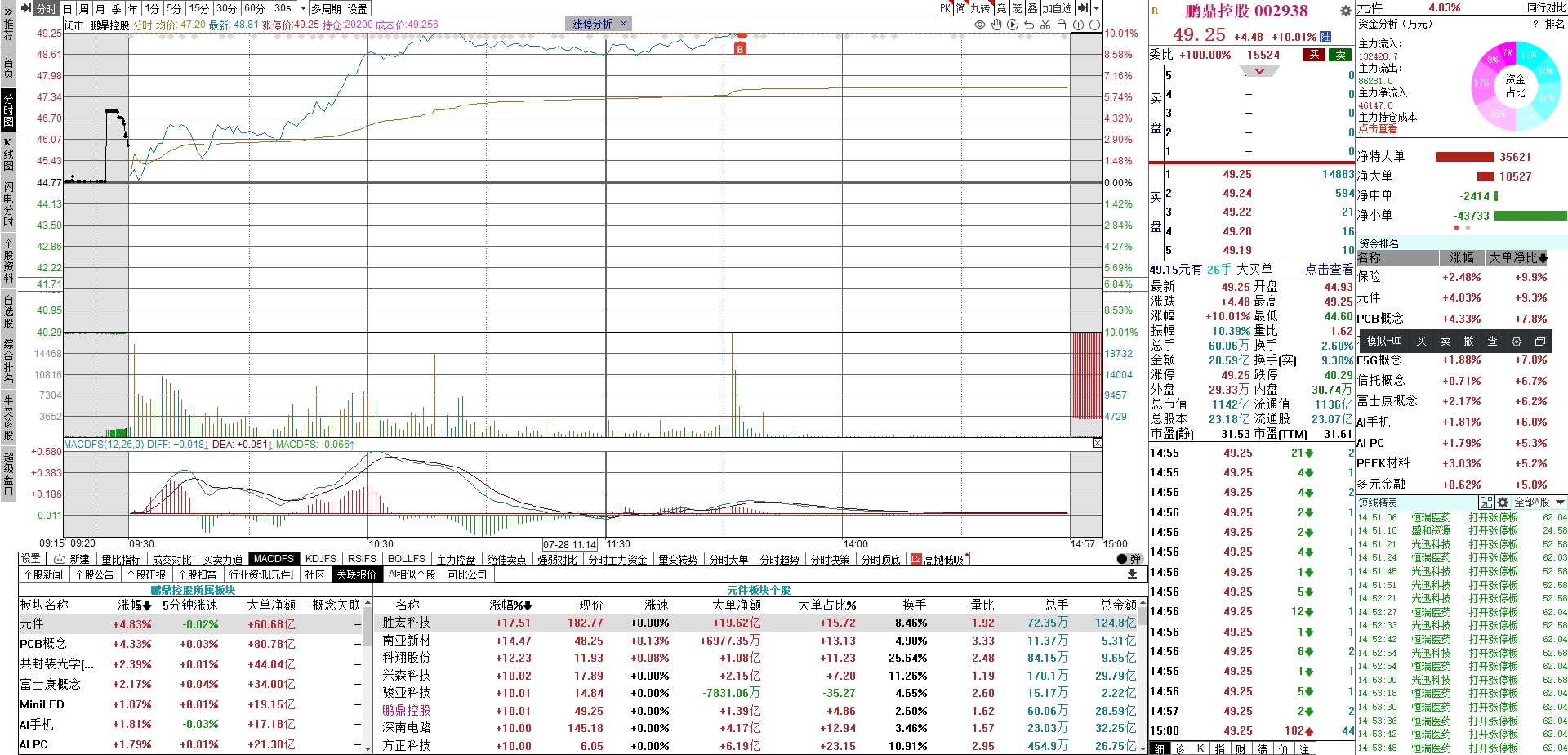The height and width of the screenshot is (755, 1568).
Task: Close the 涨停分析 tab
Action: (623, 24)
